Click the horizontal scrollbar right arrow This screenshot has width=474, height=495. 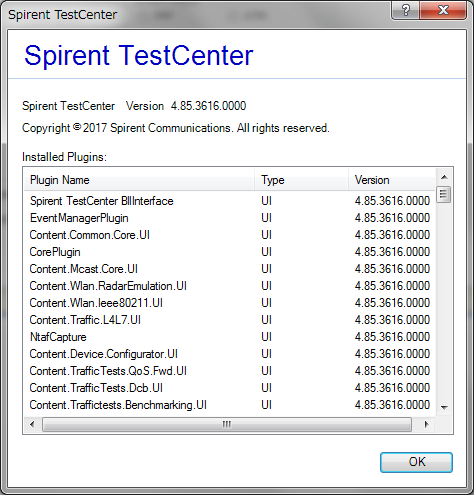click(x=426, y=424)
